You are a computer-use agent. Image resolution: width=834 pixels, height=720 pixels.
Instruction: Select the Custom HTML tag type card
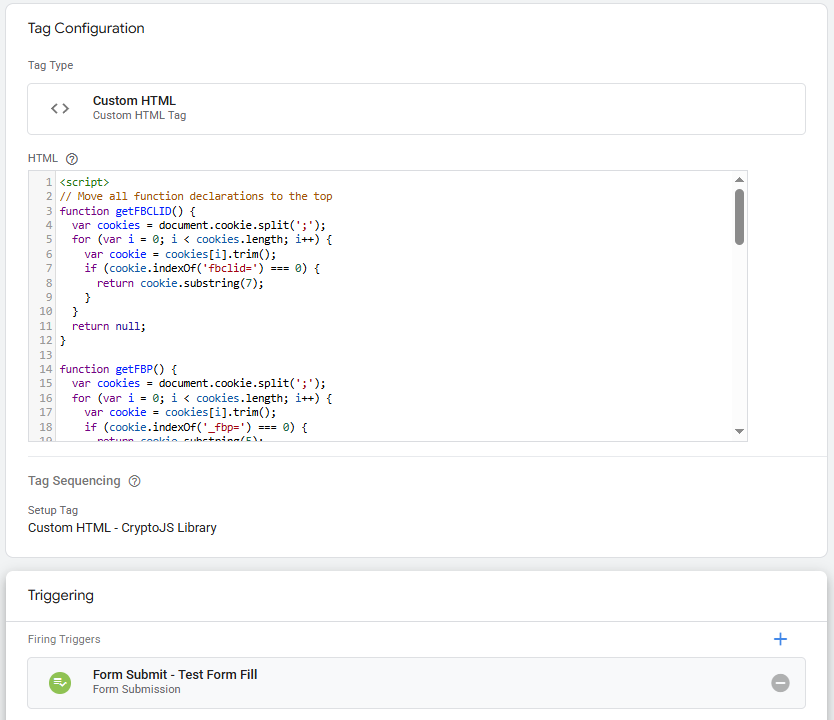416,108
